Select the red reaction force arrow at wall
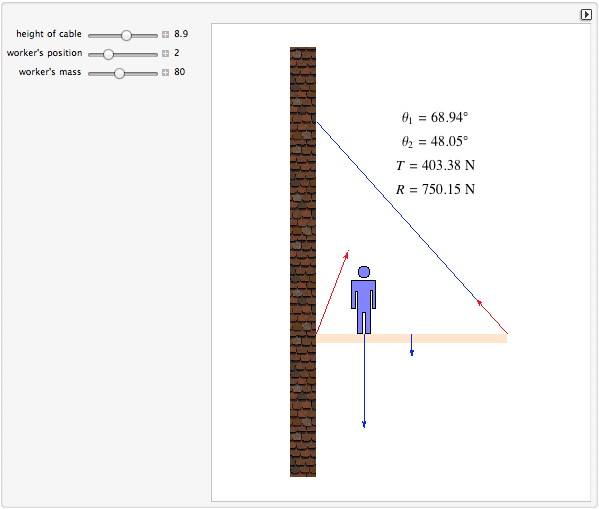 (332, 292)
